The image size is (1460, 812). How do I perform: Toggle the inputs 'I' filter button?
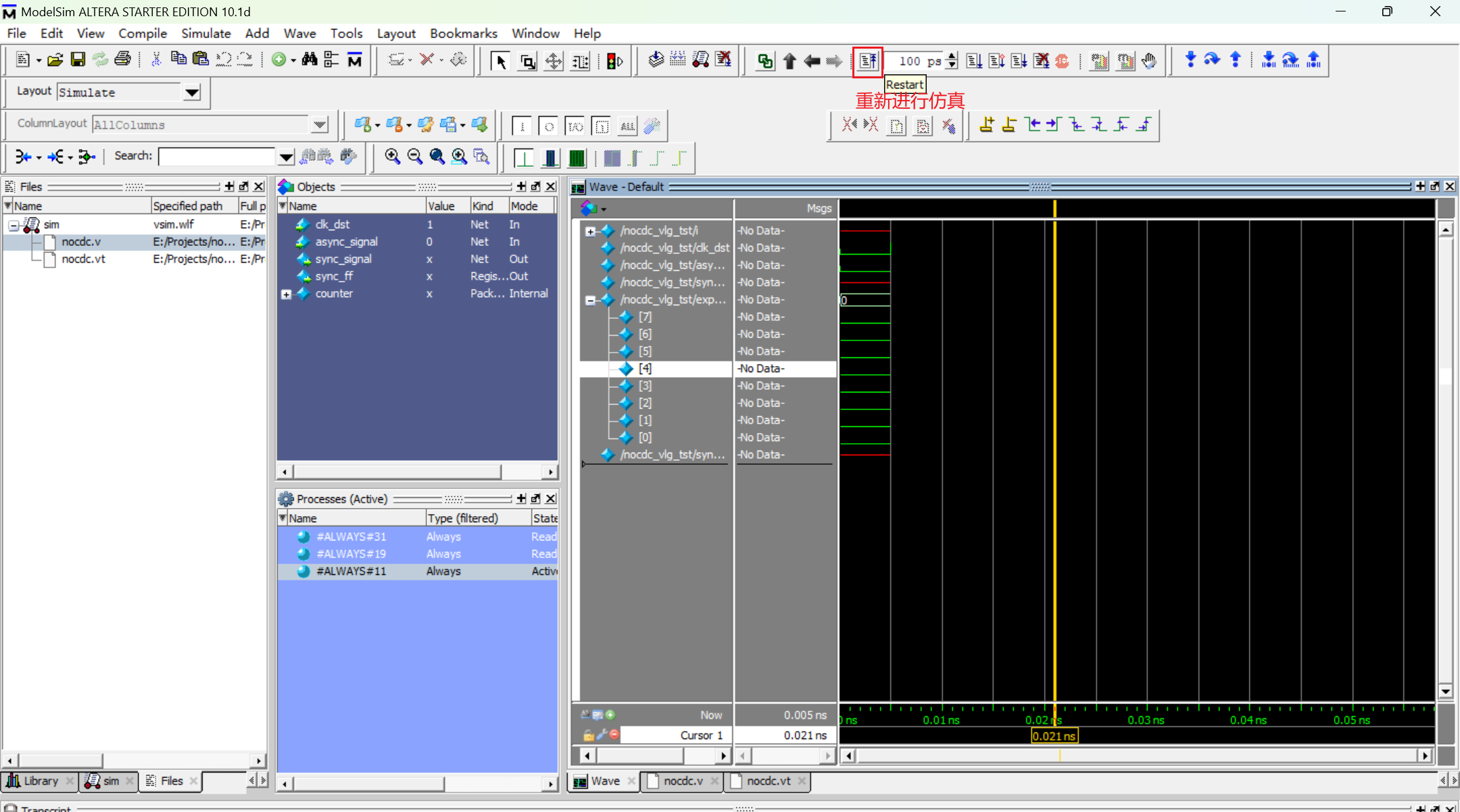pos(522,126)
